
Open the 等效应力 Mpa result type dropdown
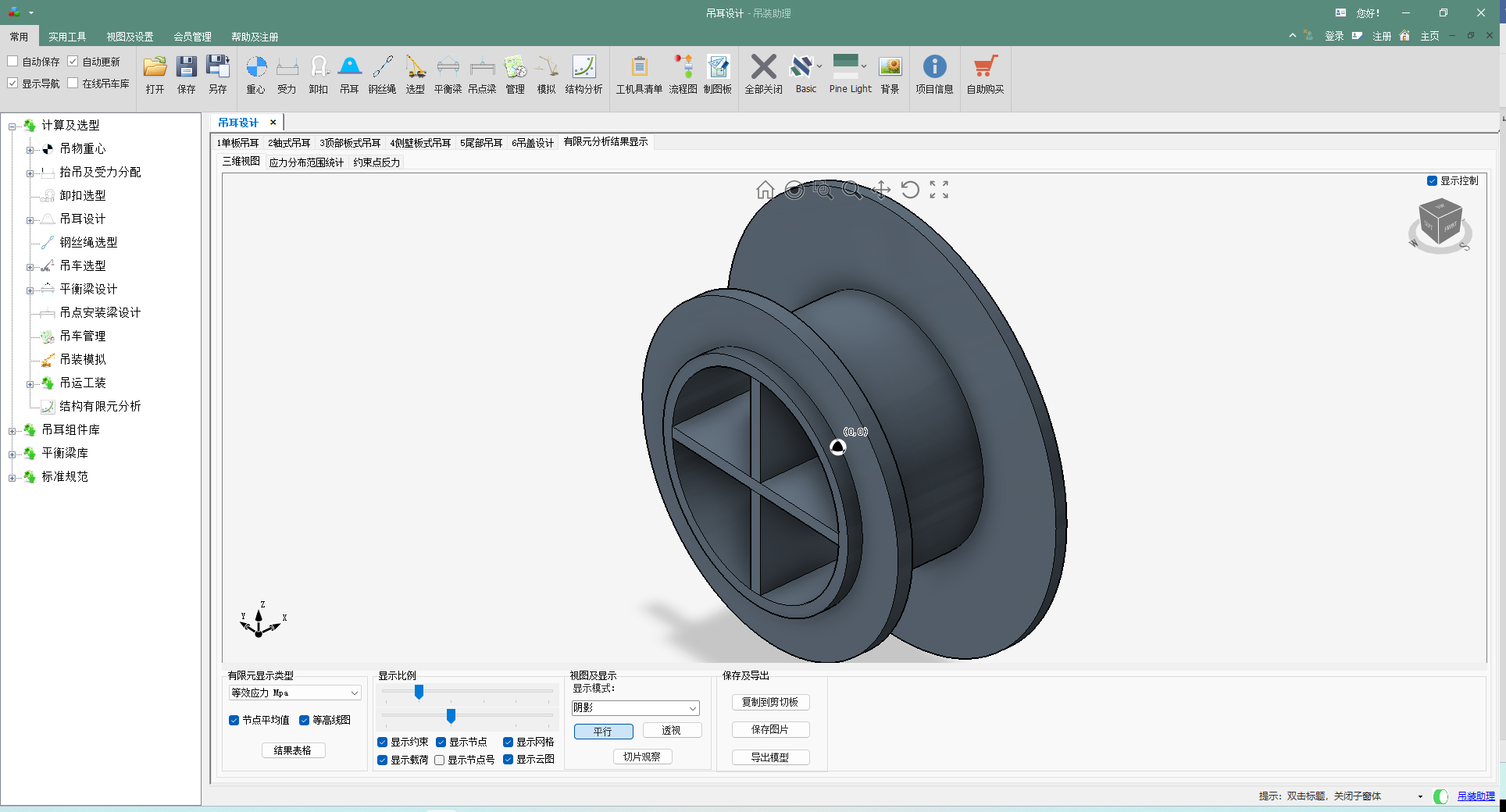[295, 693]
